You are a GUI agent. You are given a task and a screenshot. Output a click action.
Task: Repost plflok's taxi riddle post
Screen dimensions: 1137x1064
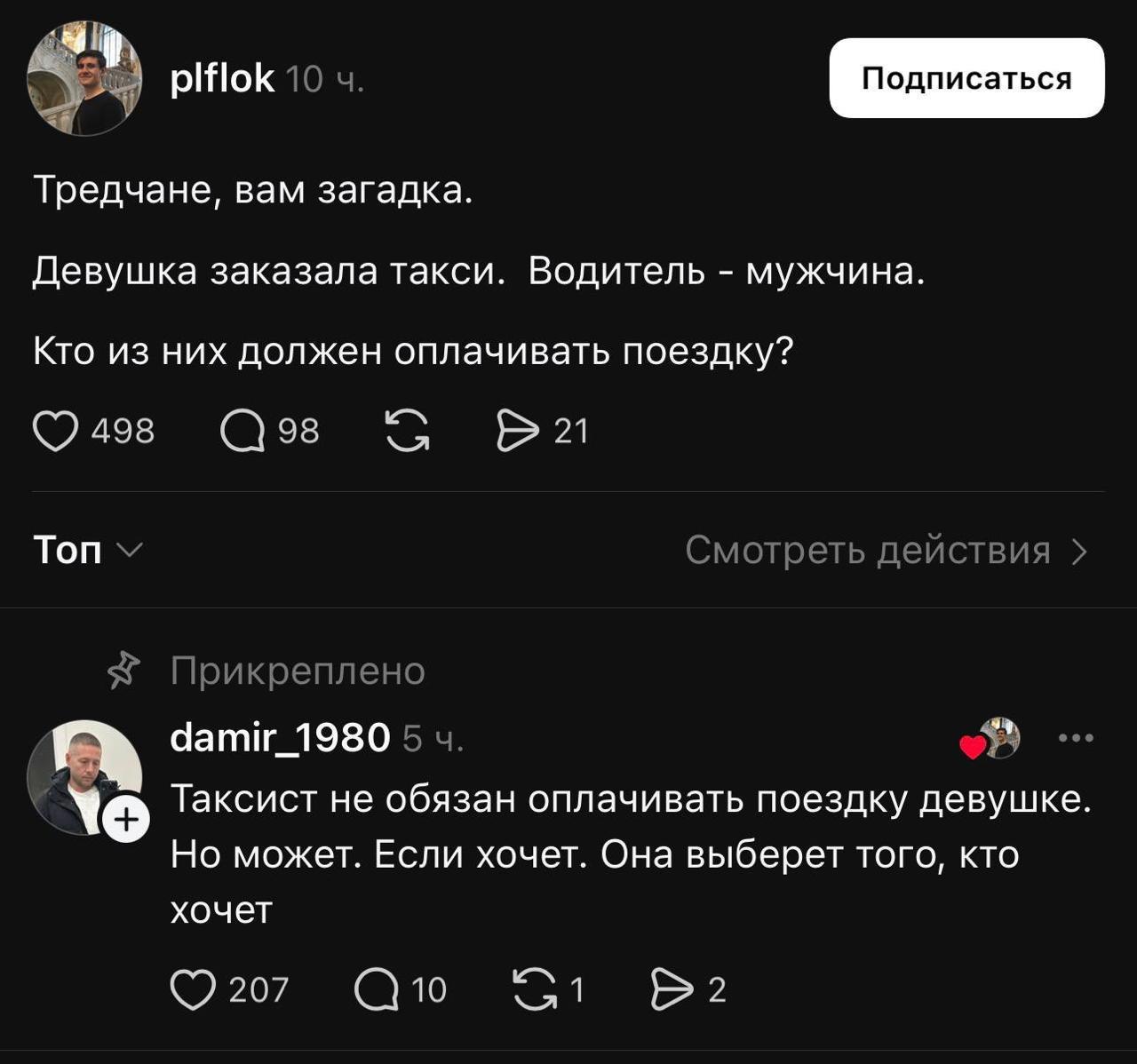pyautogui.click(x=408, y=432)
